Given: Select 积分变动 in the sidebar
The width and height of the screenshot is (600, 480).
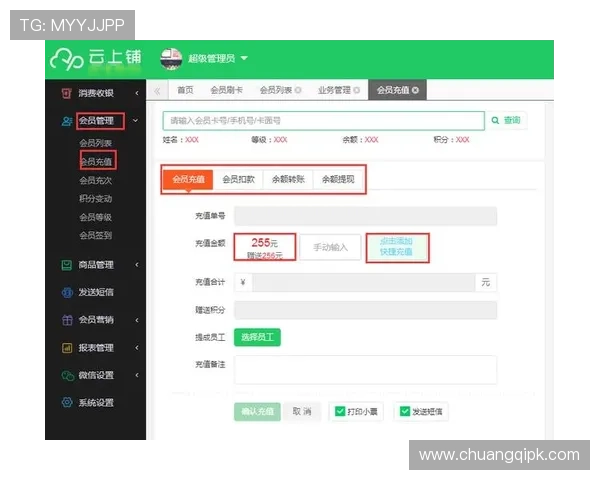Looking at the screenshot, I should [x=96, y=199].
